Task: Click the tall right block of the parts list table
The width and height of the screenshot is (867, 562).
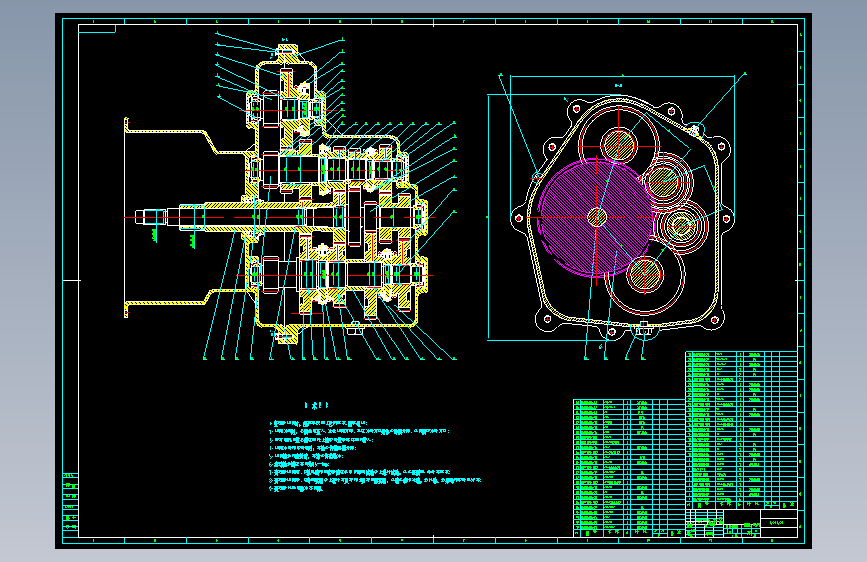Action: click(x=741, y=430)
